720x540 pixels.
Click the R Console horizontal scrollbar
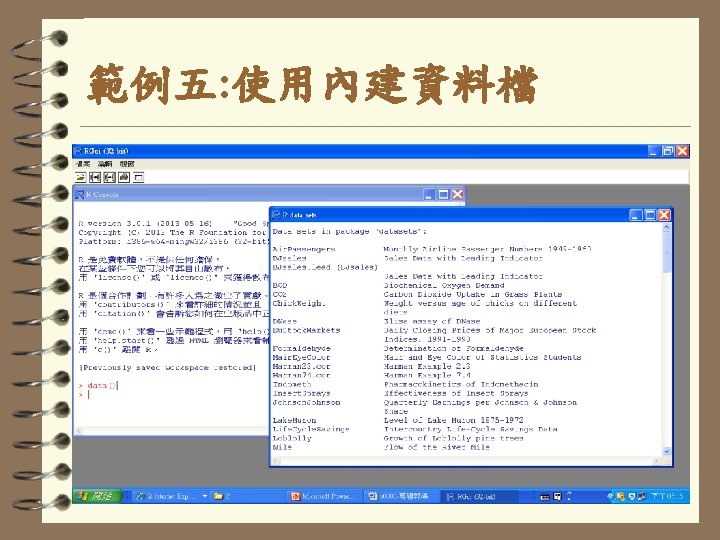172,431
